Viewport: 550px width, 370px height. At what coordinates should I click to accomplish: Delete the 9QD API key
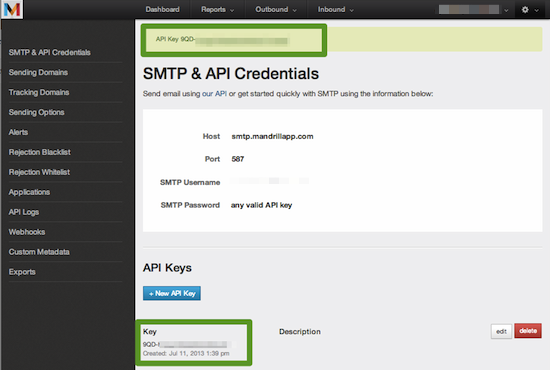coord(528,331)
